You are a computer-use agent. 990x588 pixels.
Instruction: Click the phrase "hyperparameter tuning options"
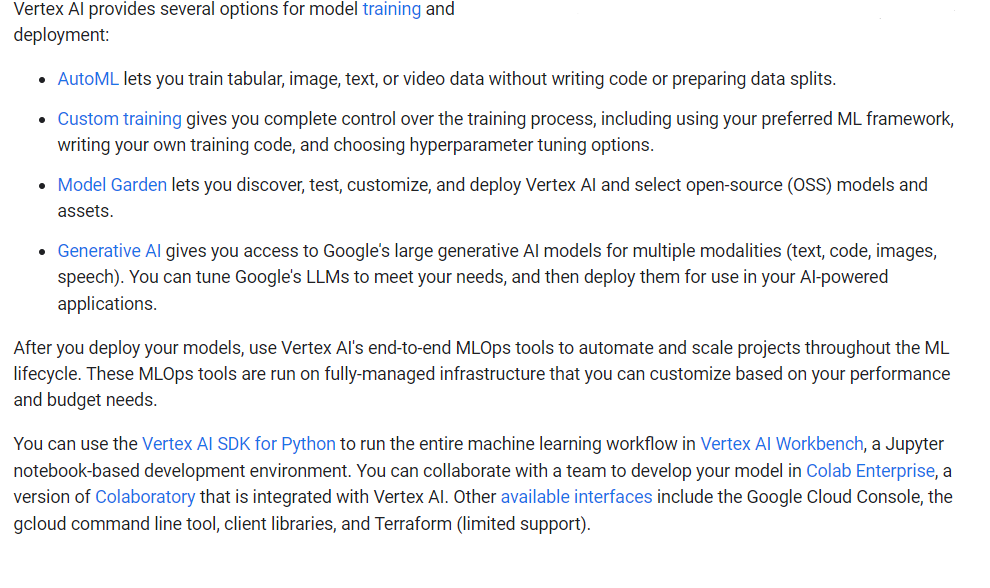[x=531, y=145]
